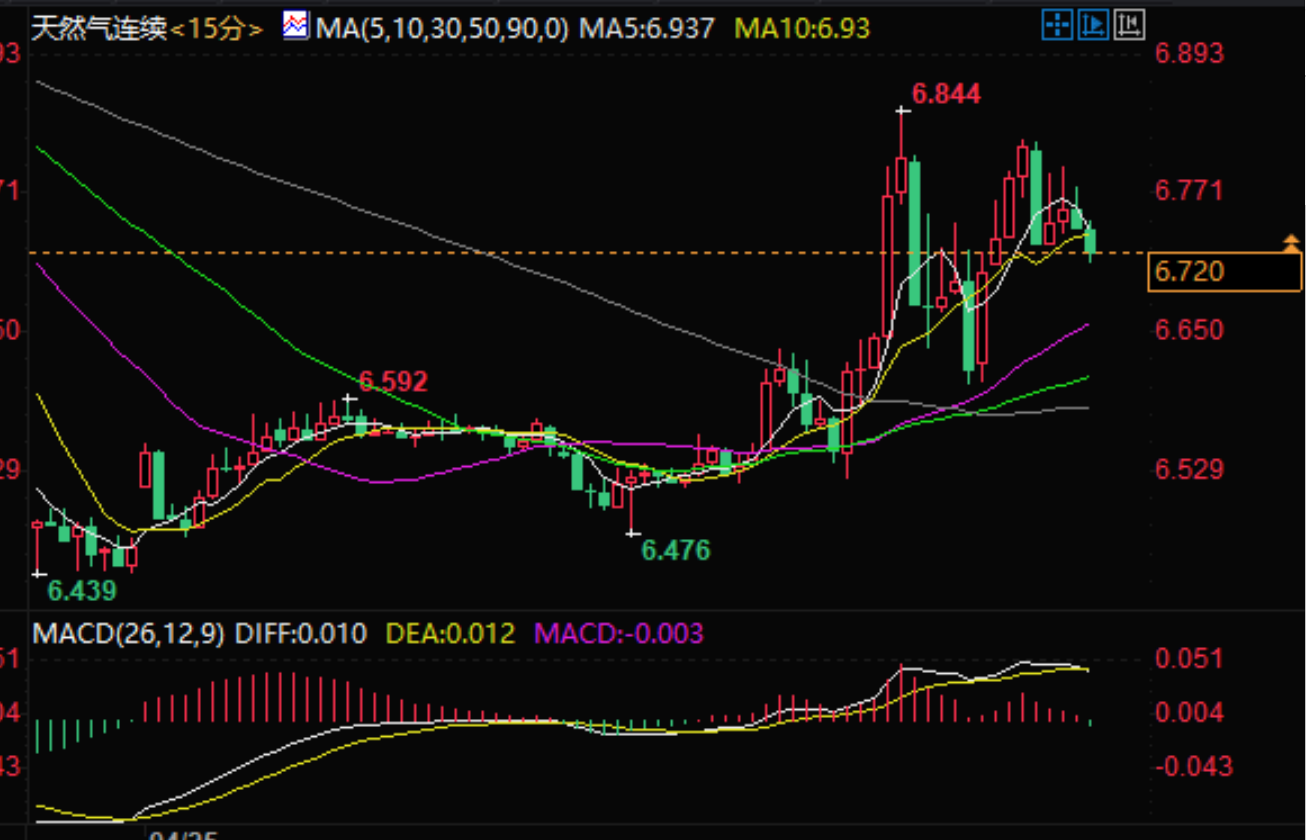This screenshot has height=840, width=1306.
Task: Click the DIFF:0.010 readout
Action: [302, 633]
